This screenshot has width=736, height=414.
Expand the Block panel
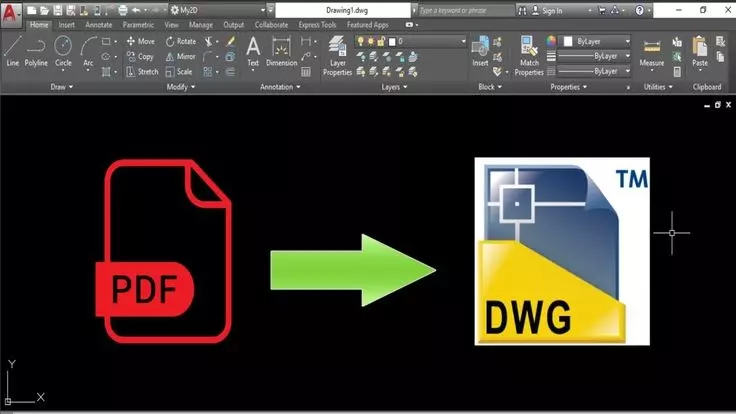[x=490, y=87]
